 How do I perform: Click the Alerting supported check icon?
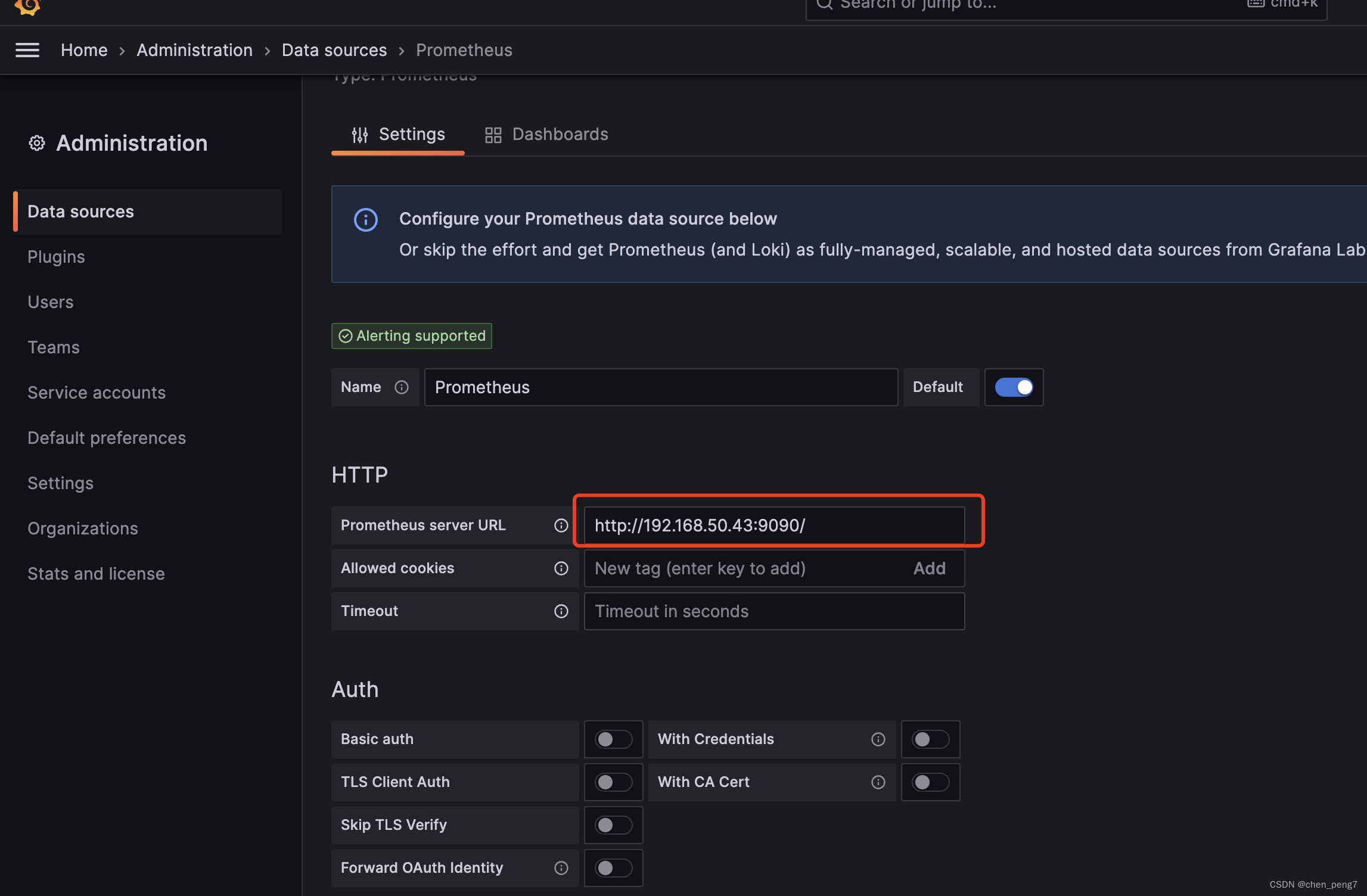(346, 336)
